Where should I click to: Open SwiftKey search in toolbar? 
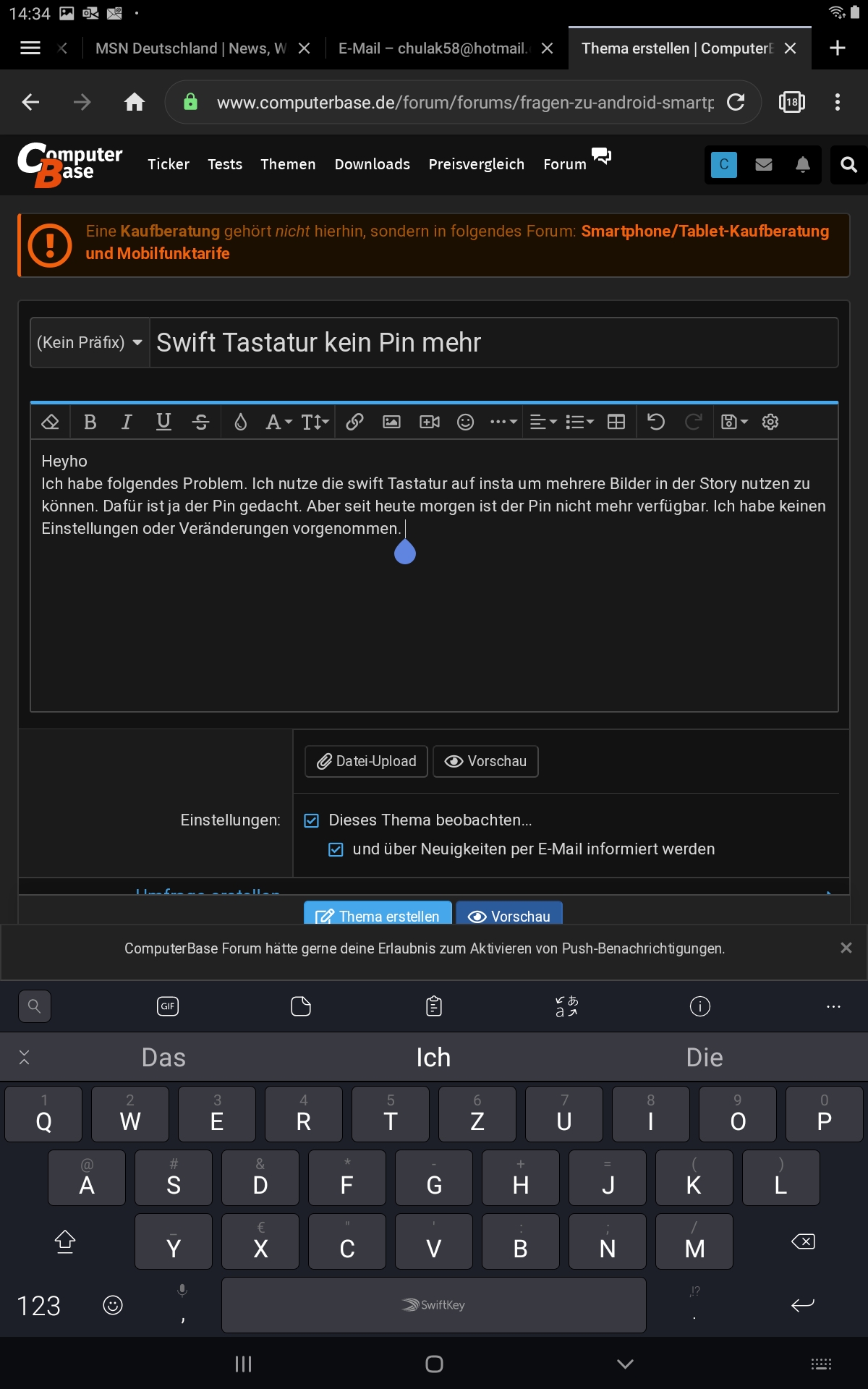(x=34, y=1006)
